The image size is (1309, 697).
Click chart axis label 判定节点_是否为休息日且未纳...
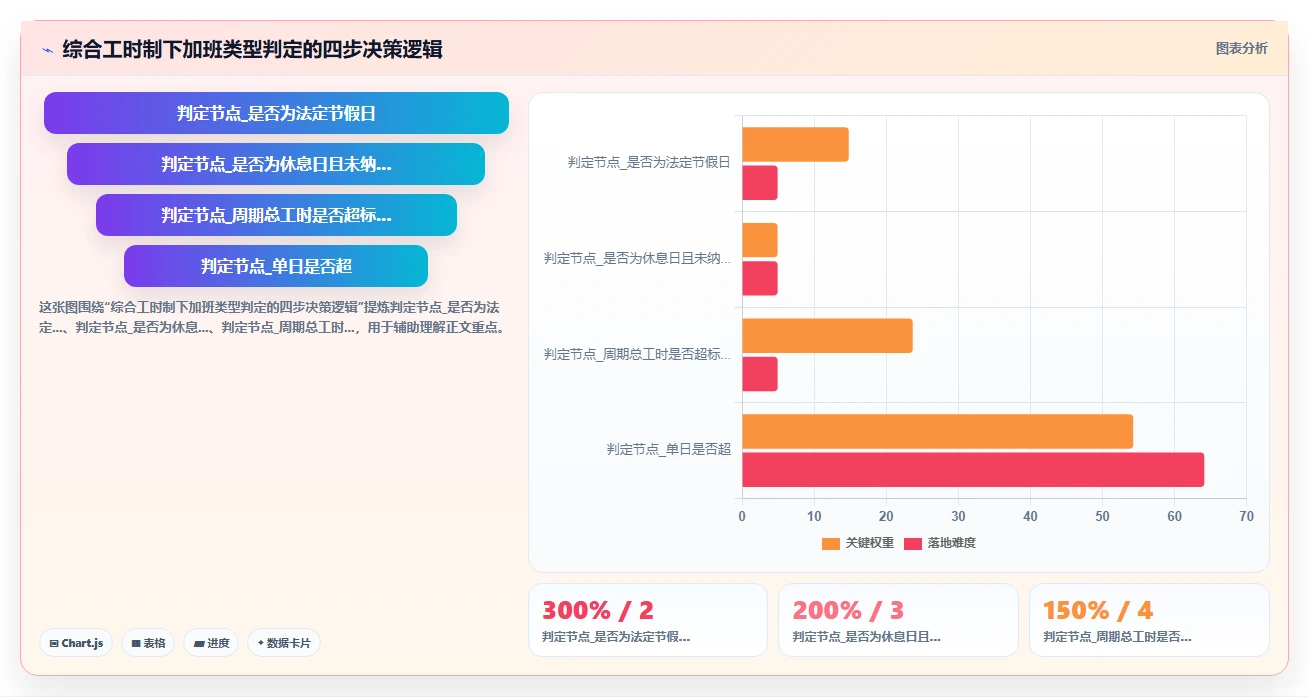click(637, 258)
